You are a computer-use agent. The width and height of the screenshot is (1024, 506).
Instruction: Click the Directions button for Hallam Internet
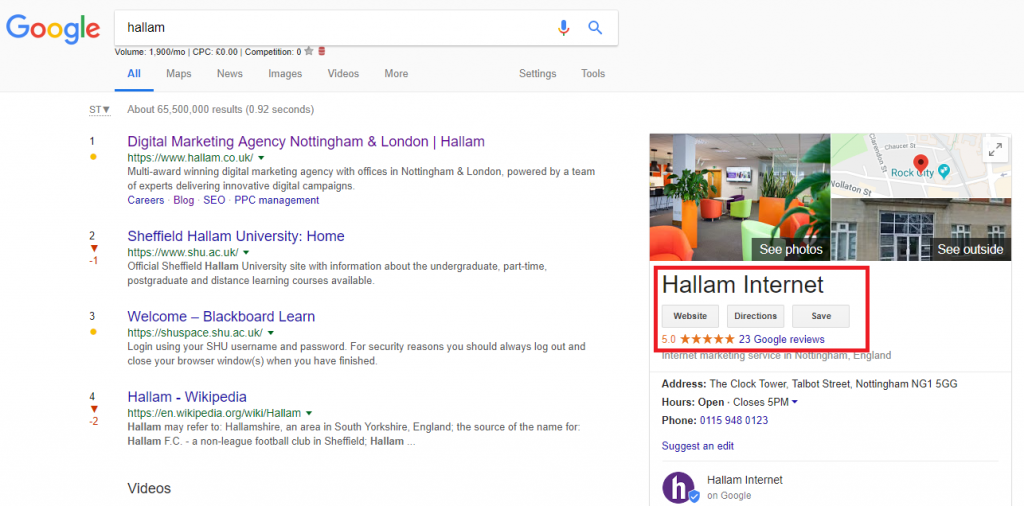755,316
